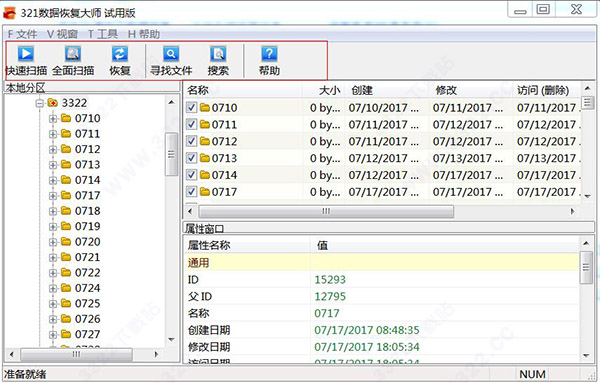Open the T 工具 menu
The image size is (600, 383).
tap(103, 34)
